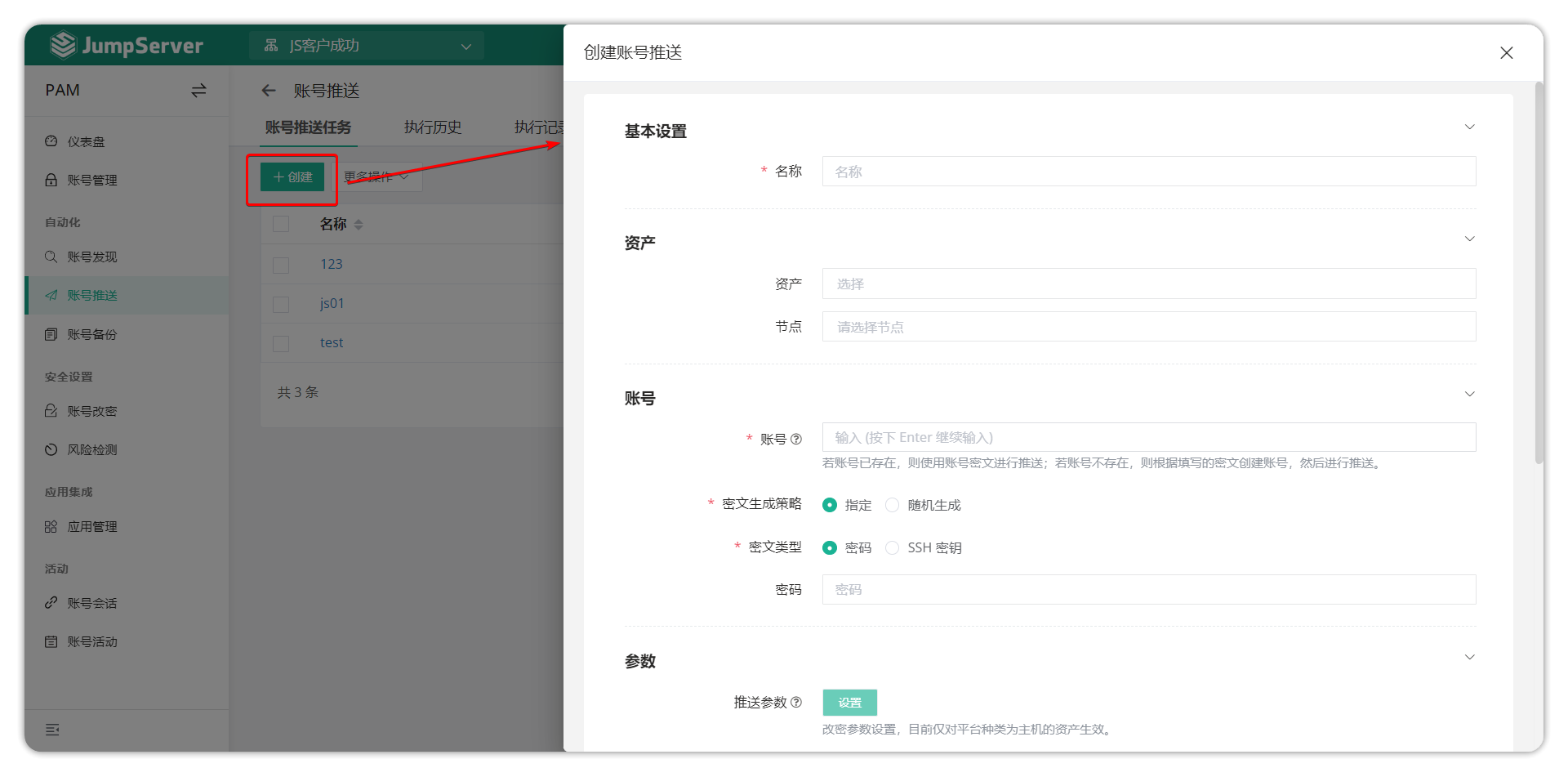Switch to the 执行历史 tab

[433, 127]
